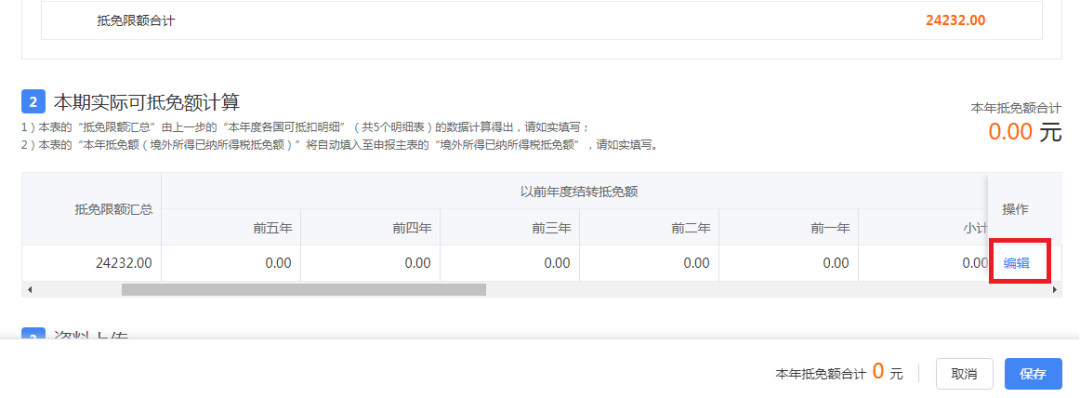Click the blue 保存 button
Image resolution: width=1080 pixels, height=398 pixels.
click(x=1033, y=374)
